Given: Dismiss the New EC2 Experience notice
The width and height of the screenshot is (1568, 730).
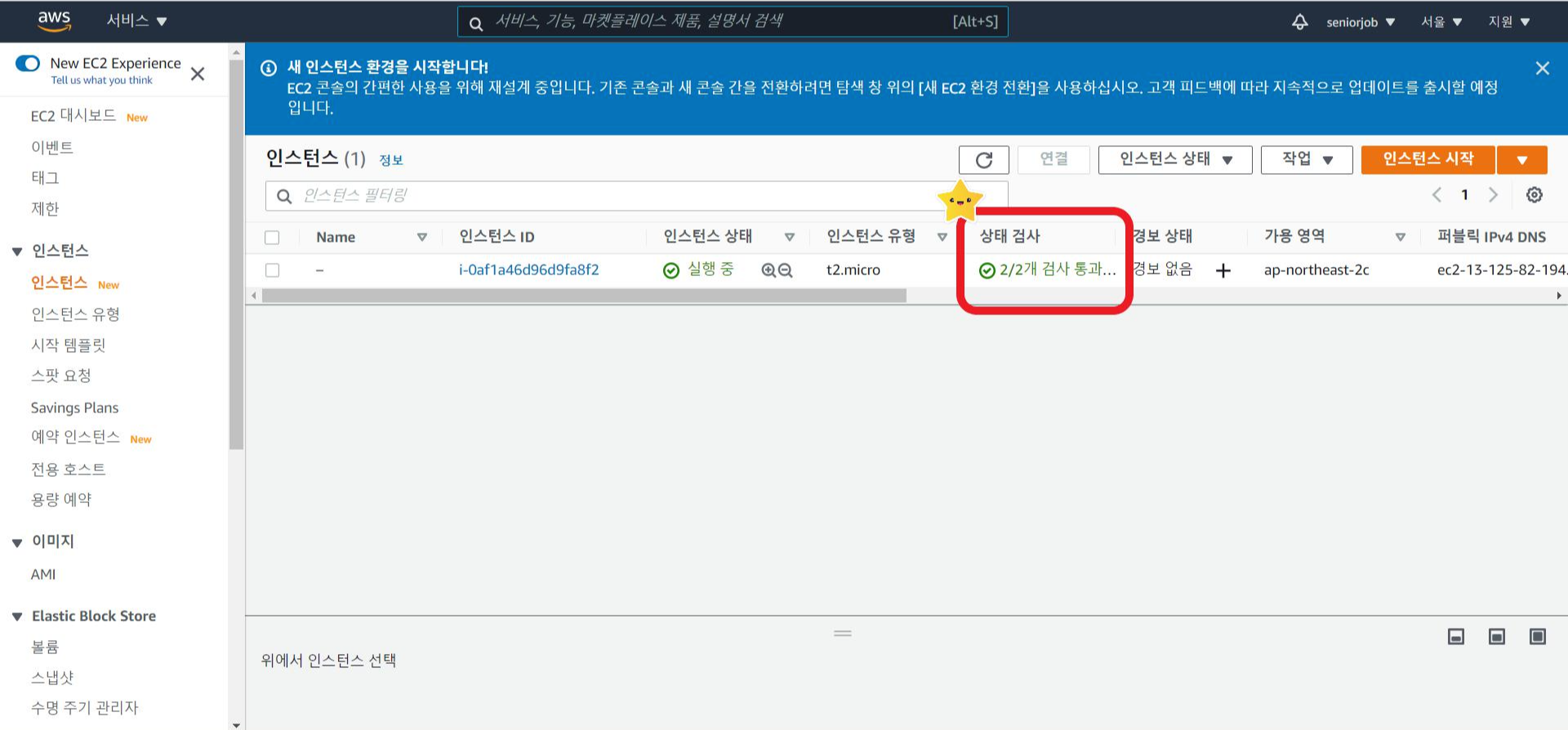Looking at the screenshot, I should coord(198,74).
